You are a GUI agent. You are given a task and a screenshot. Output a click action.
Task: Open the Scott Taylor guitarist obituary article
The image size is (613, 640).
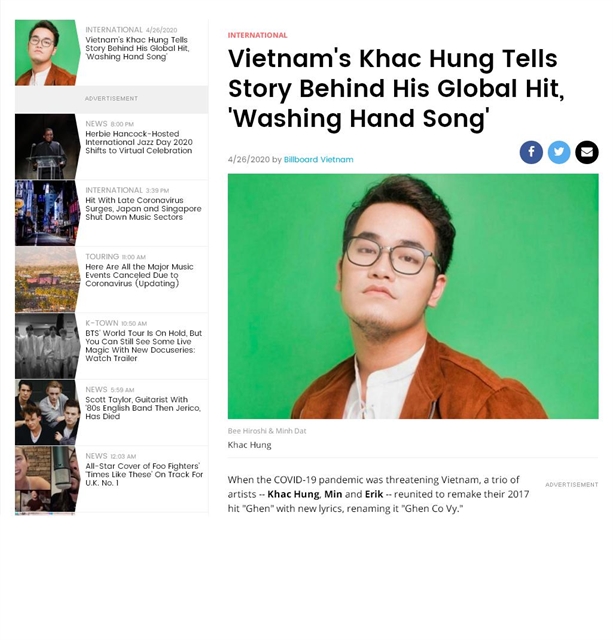point(143,408)
